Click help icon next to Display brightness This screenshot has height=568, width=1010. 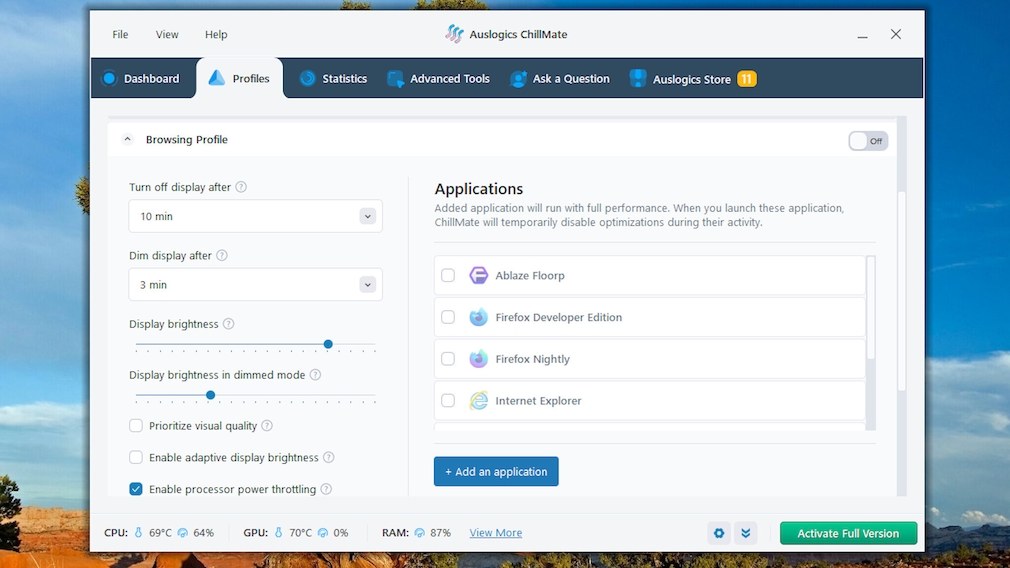click(229, 324)
